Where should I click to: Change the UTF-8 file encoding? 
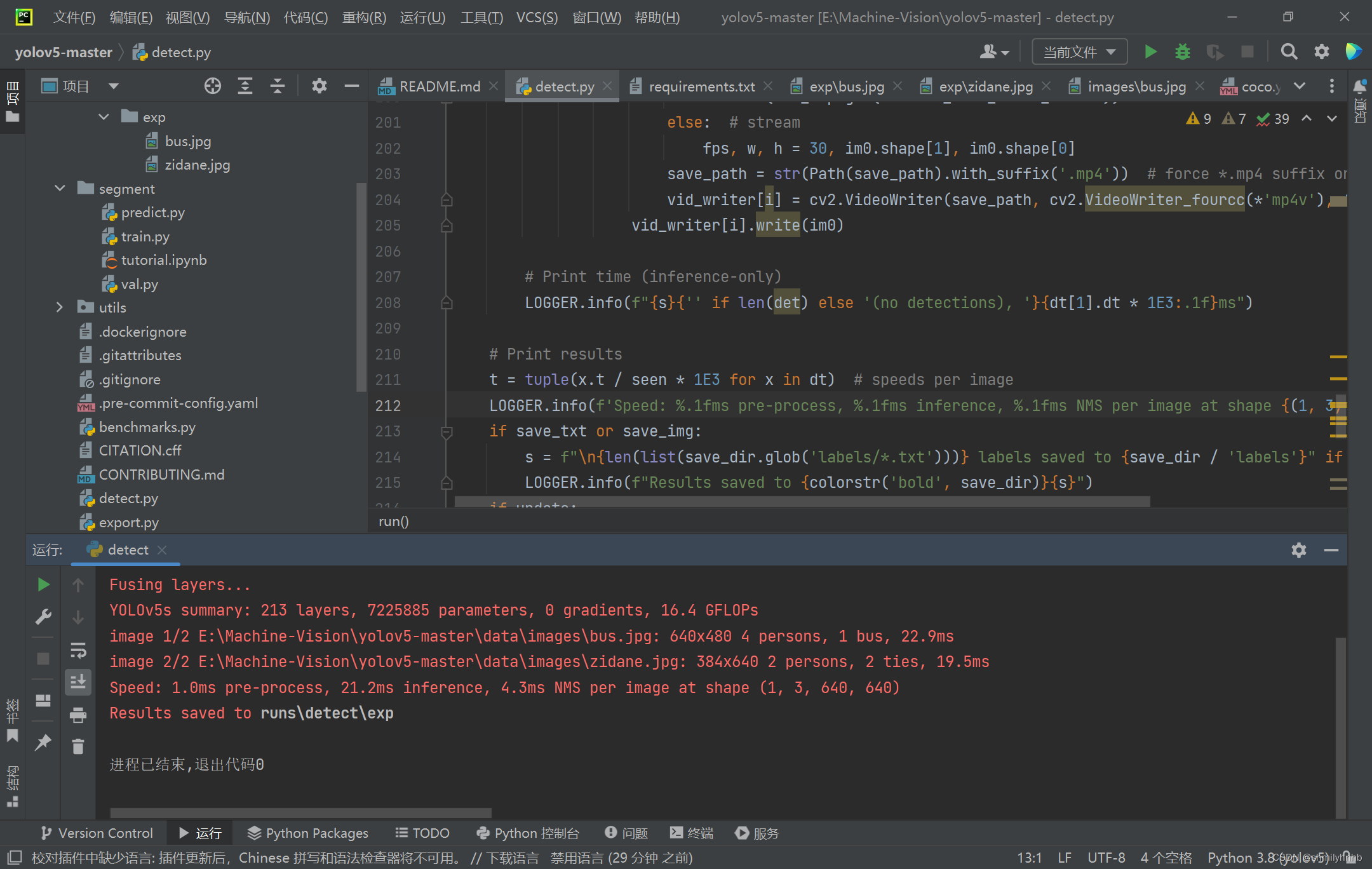[x=1106, y=858]
